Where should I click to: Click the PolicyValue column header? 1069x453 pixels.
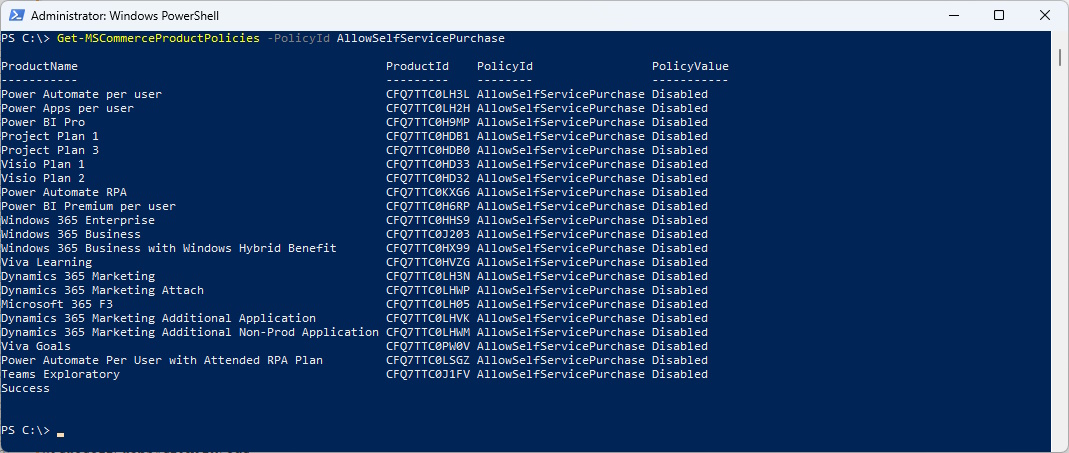pyautogui.click(x=690, y=66)
